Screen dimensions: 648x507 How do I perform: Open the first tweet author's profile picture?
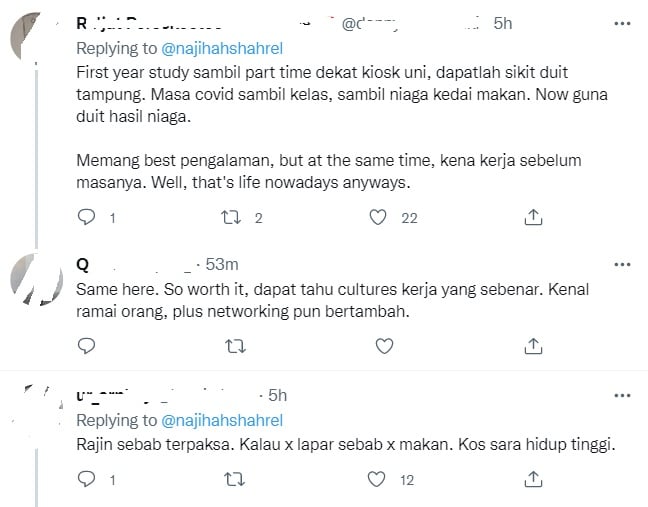(37, 42)
